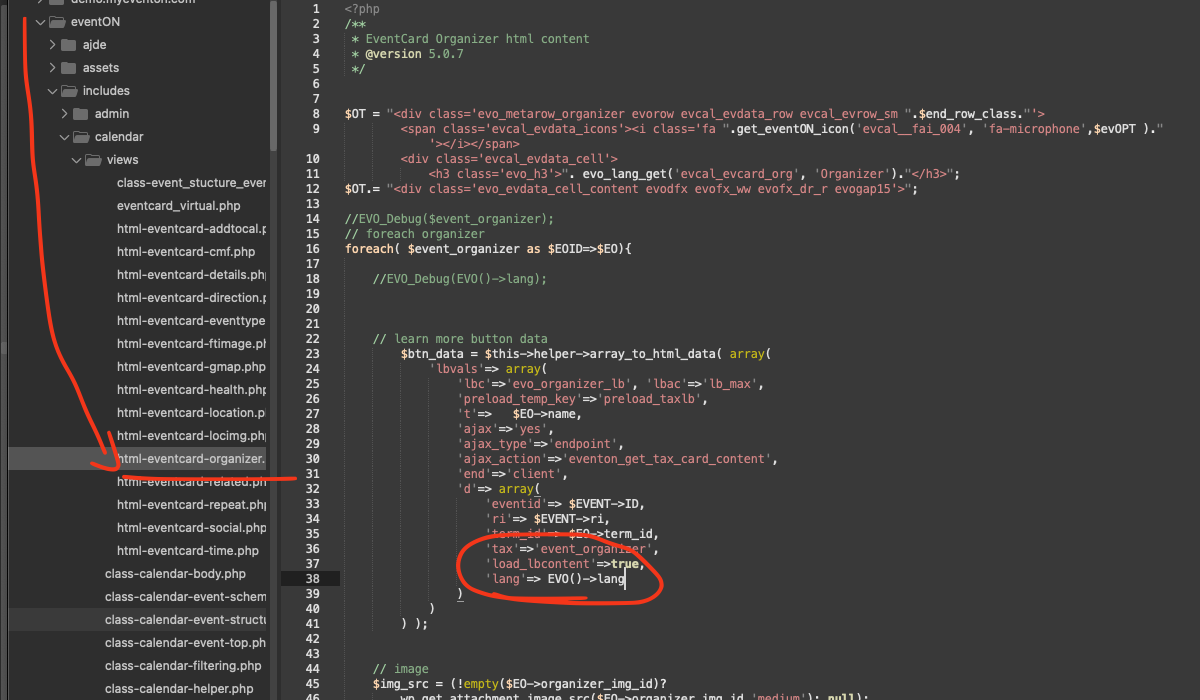Screen dimensions: 1200x700
Task: Collapse the eventON folder chevron
Action: click(39, 21)
